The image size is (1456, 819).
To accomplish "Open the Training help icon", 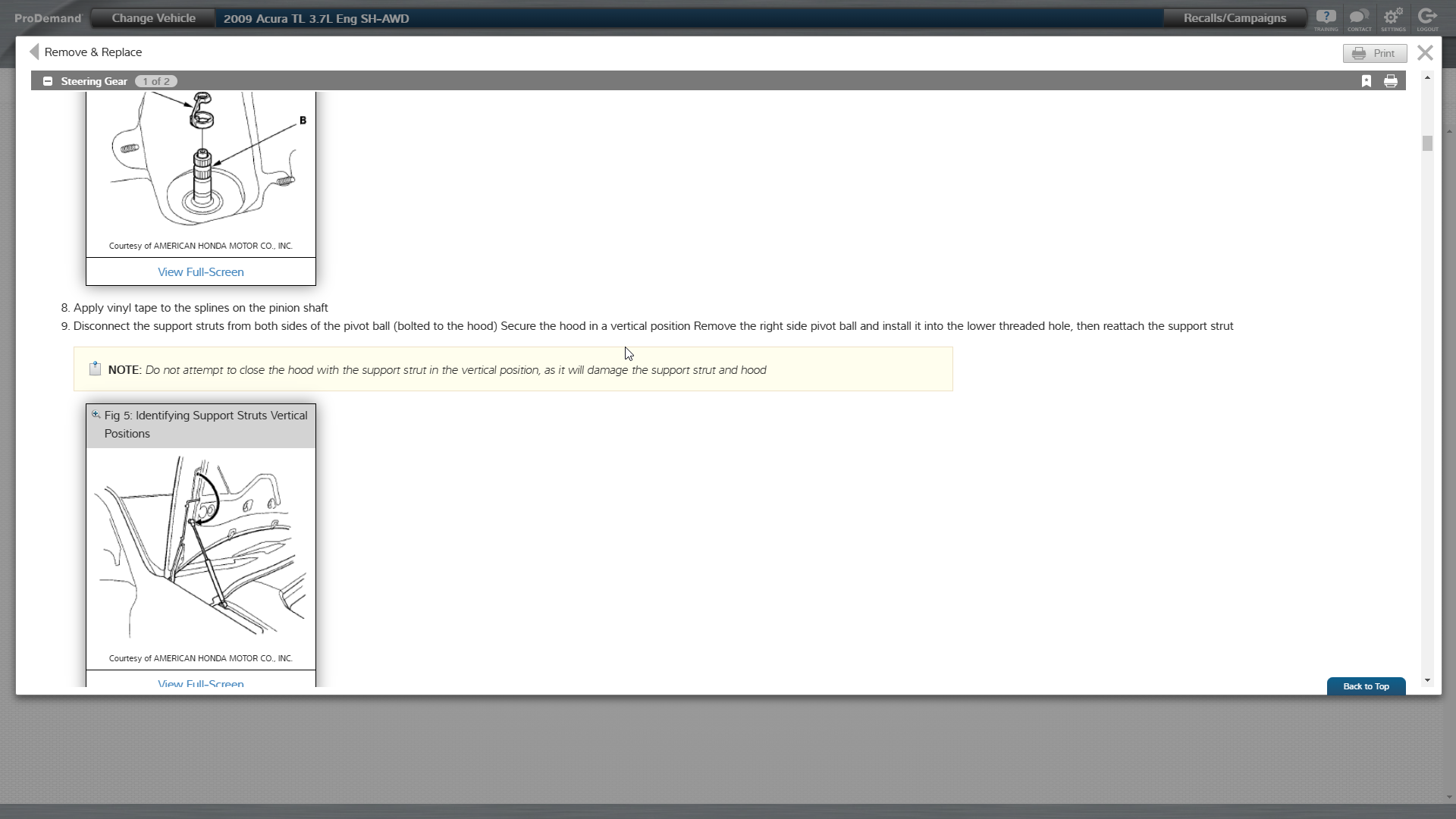I will pyautogui.click(x=1326, y=19).
